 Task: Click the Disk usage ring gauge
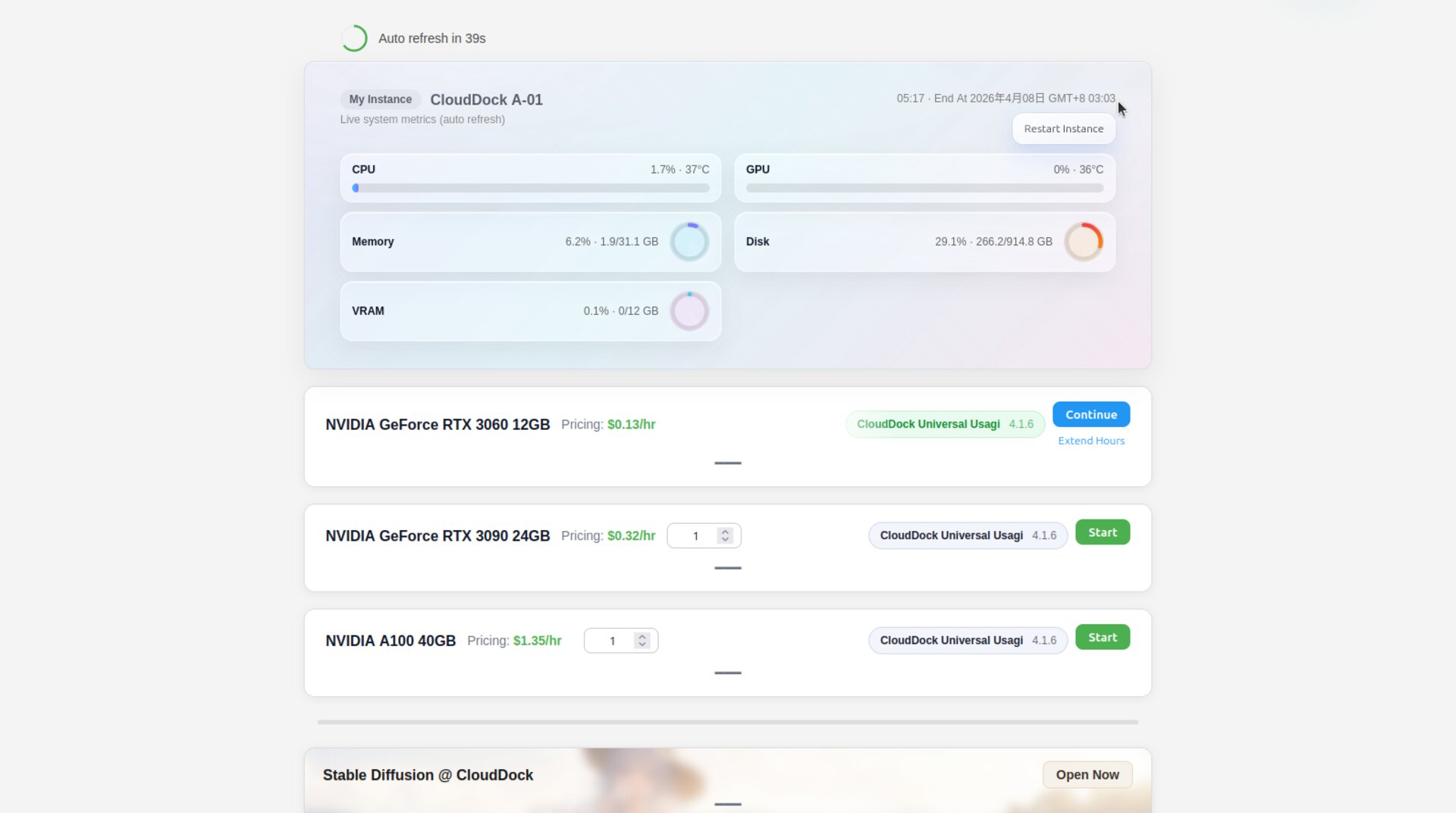(x=1084, y=242)
